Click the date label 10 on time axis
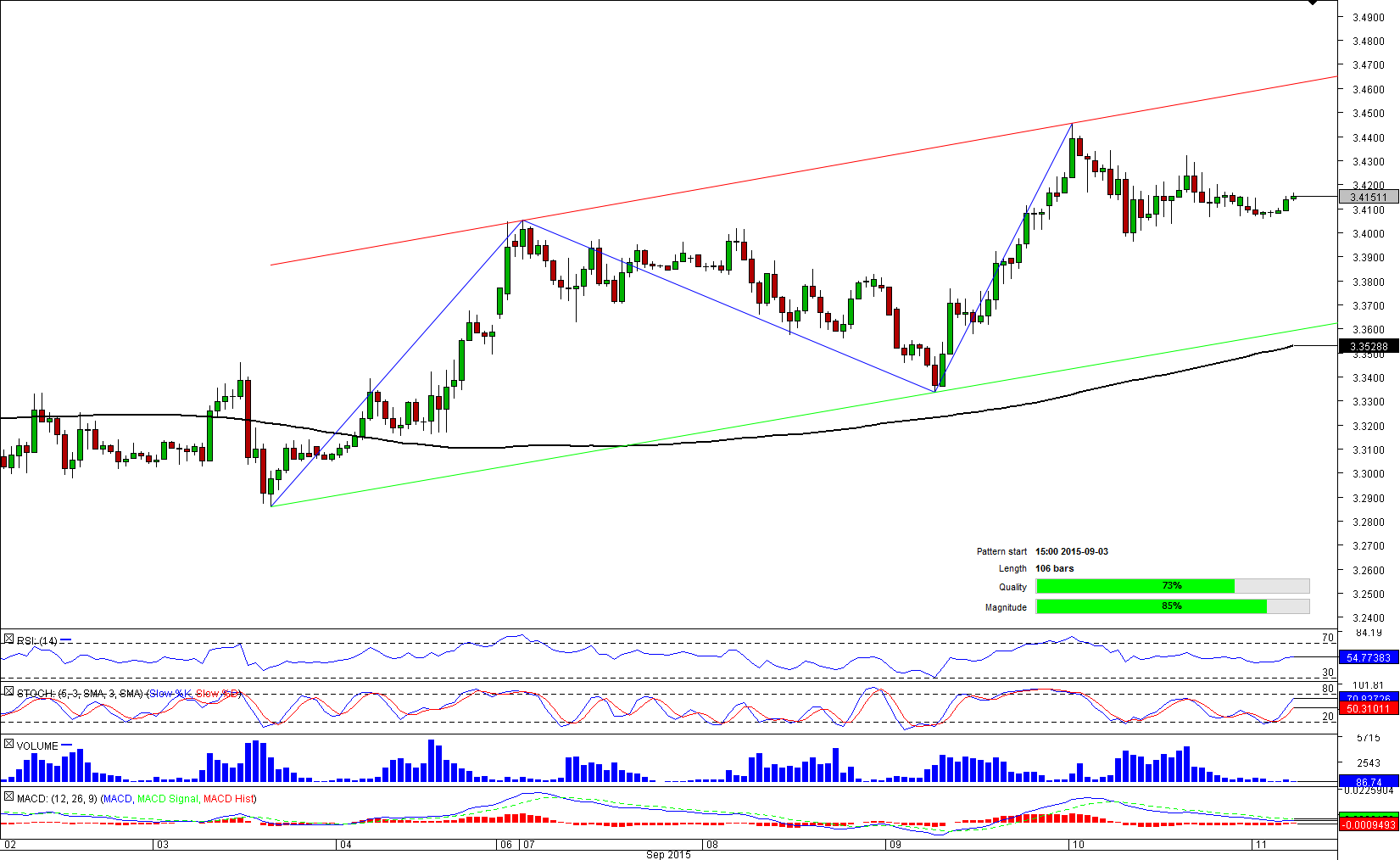The height and width of the screenshot is (860, 1400). [1078, 845]
